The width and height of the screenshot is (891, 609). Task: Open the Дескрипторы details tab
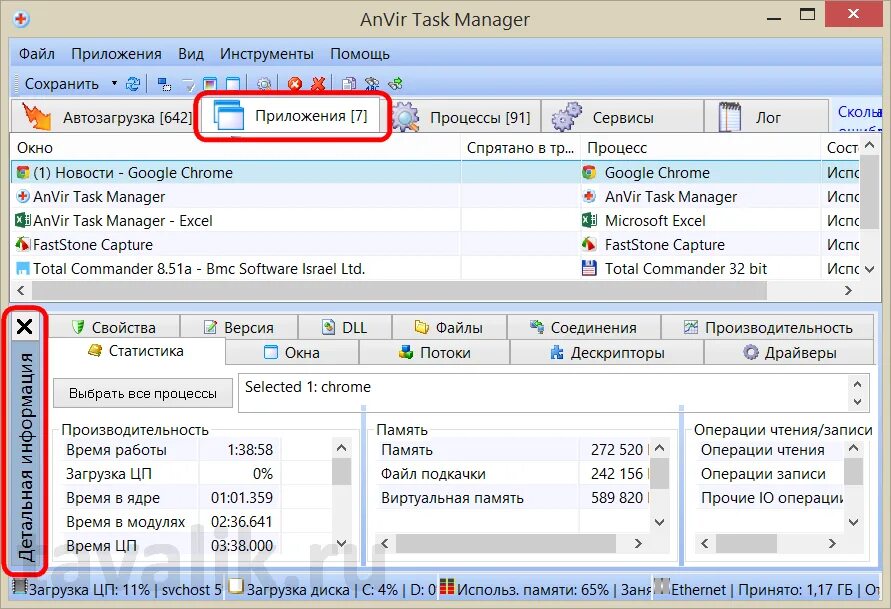607,352
